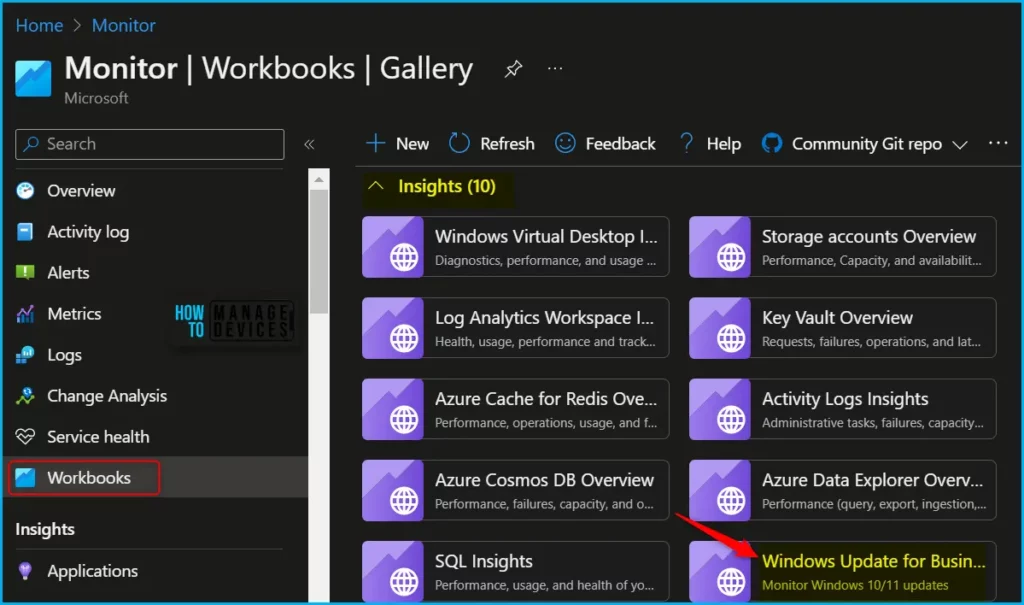Click the smiley Feedback icon

click(x=565, y=143)
